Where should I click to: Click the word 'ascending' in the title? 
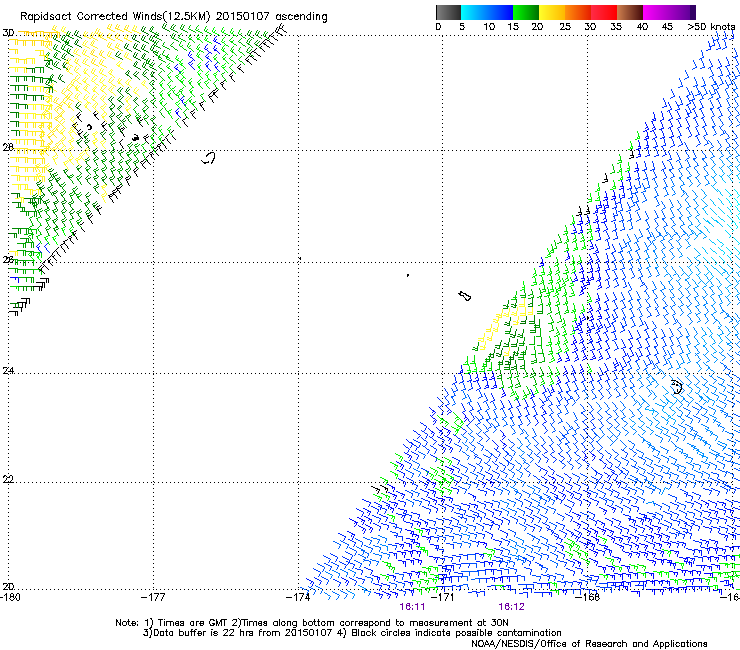(301, 17)
